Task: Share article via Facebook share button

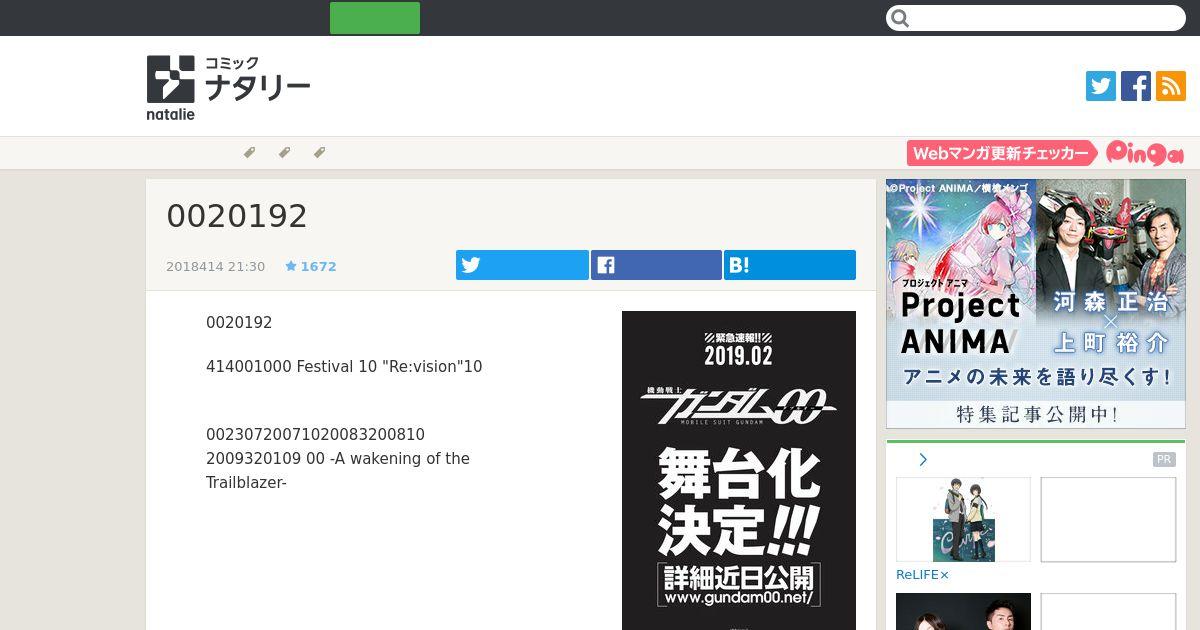Action: tap(656, 265)
